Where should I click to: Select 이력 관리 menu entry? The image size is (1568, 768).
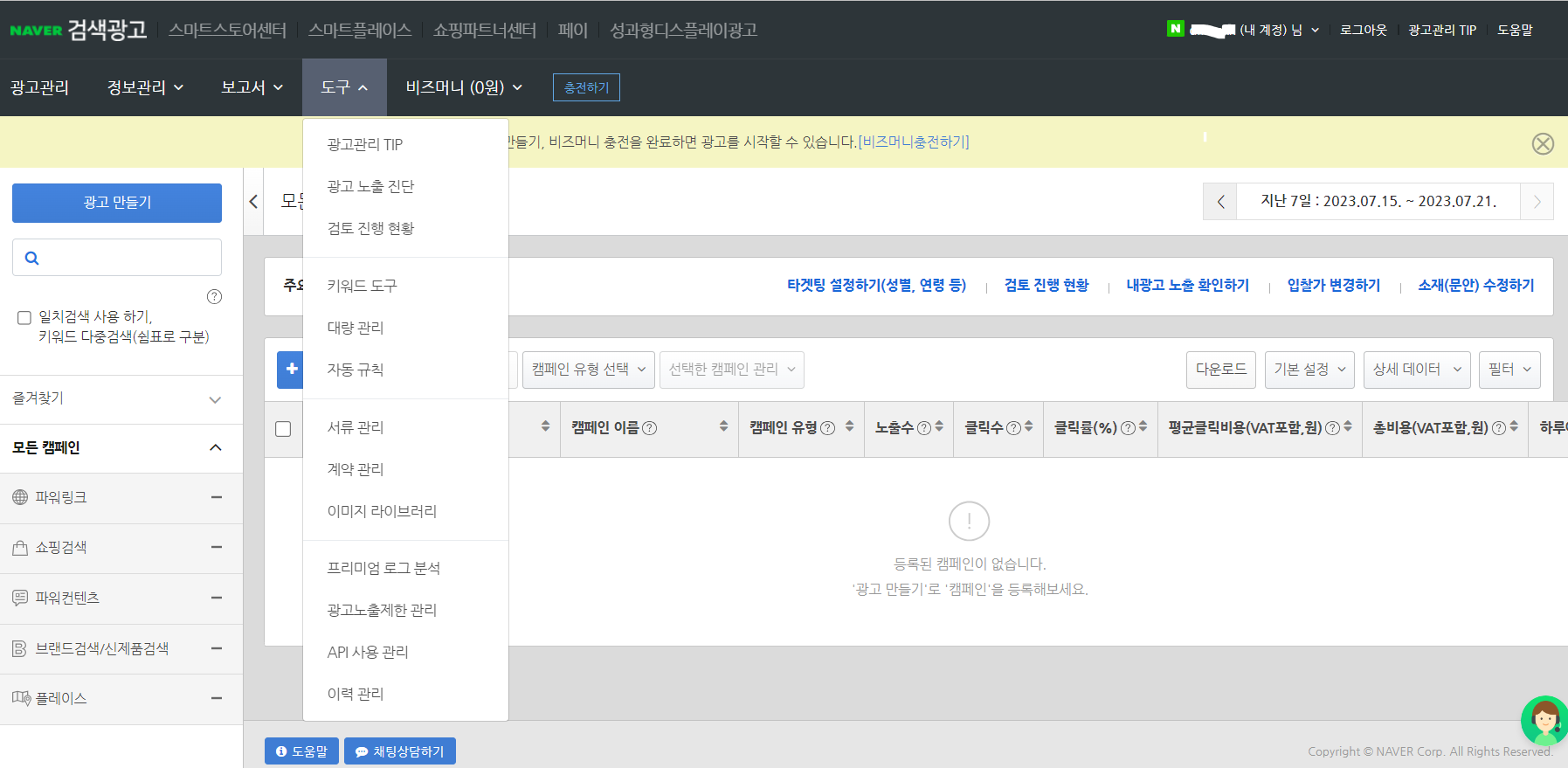(x=356, y=694)
